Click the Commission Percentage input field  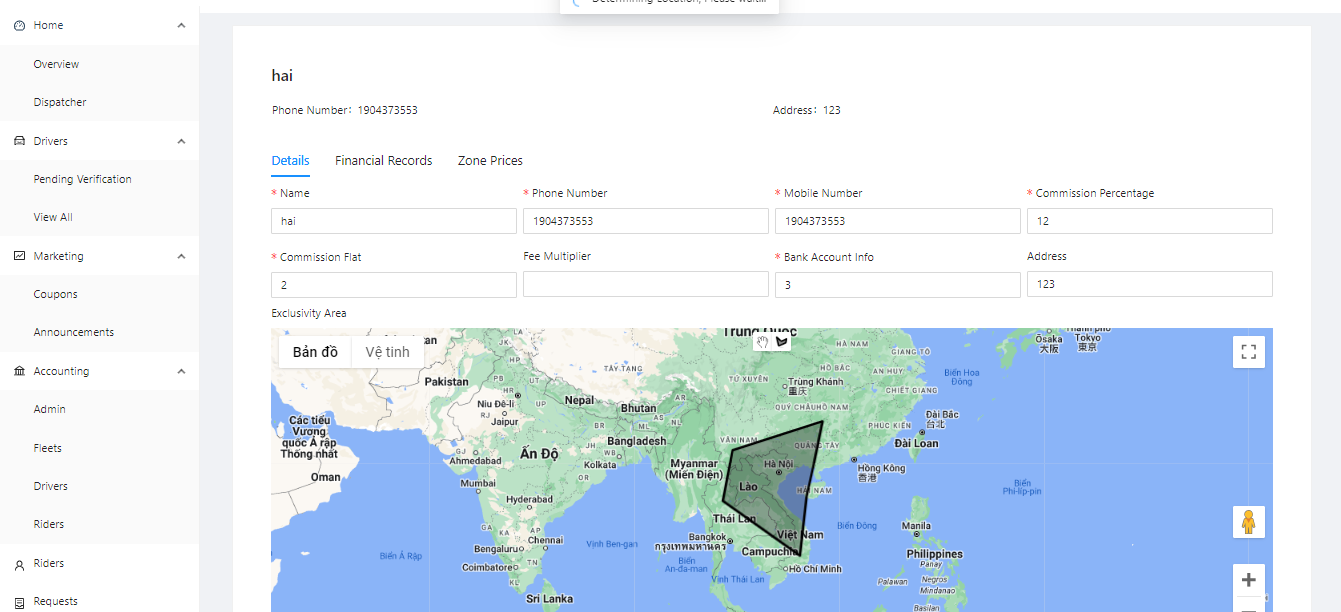point(1149,221)
